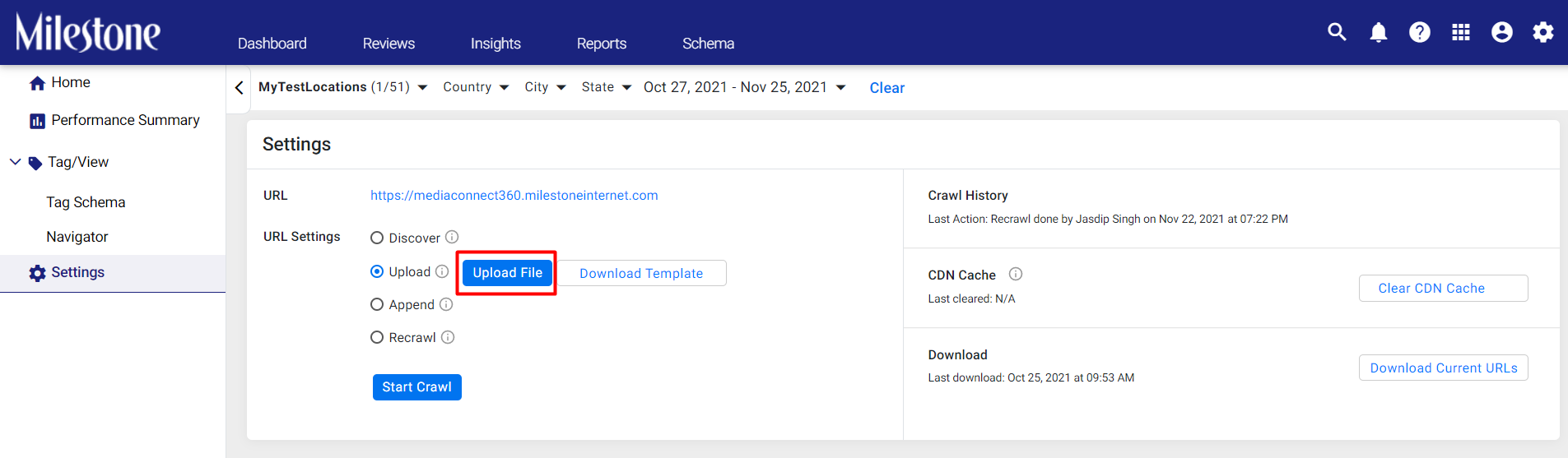Go to the Reports tab
Image resolution: width=1568 pixels, height=458 pixels.
point(602,44)
